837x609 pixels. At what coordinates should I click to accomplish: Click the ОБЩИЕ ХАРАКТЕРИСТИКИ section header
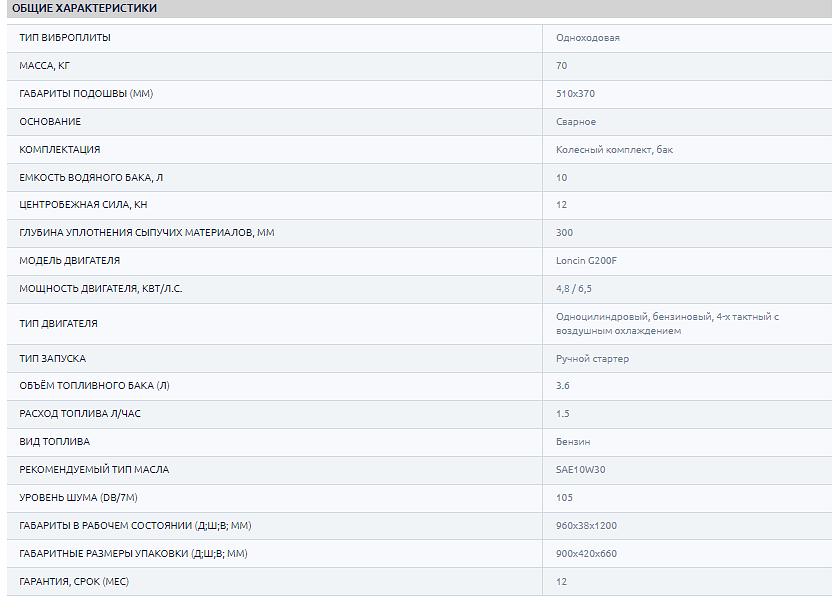pos(84,8)
